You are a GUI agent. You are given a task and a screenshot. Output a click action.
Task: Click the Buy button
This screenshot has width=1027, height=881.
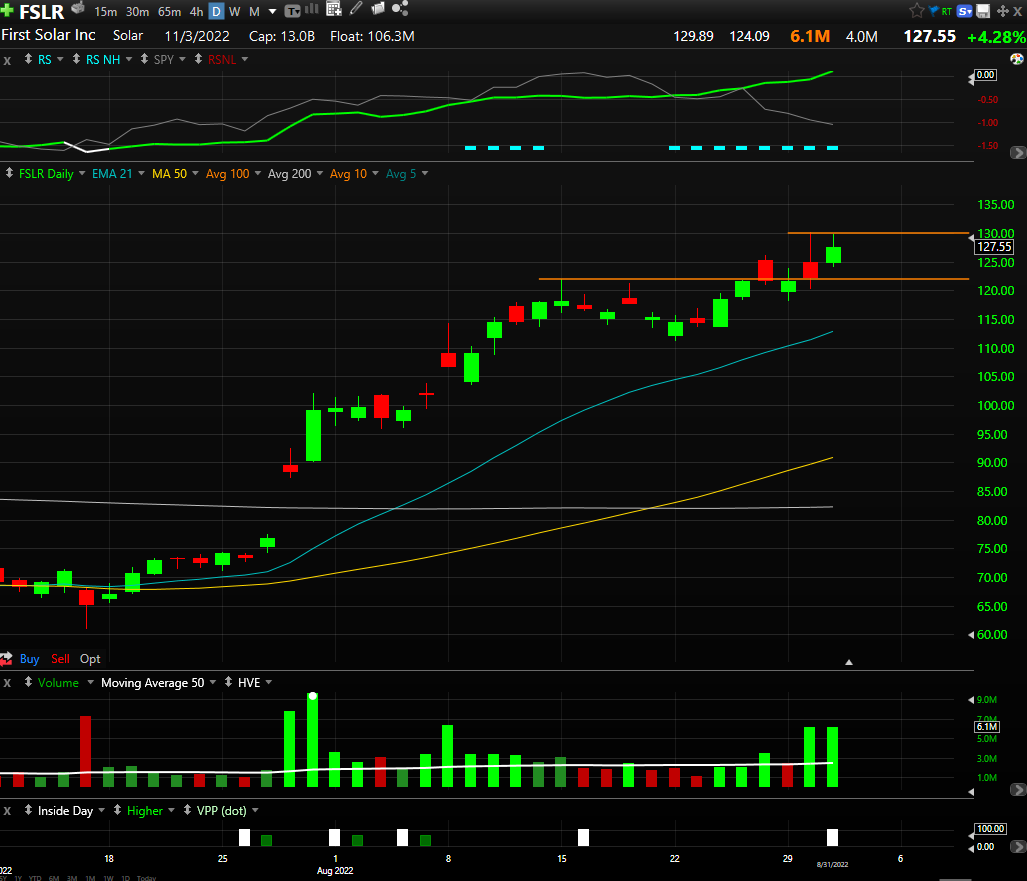point(29,659)
